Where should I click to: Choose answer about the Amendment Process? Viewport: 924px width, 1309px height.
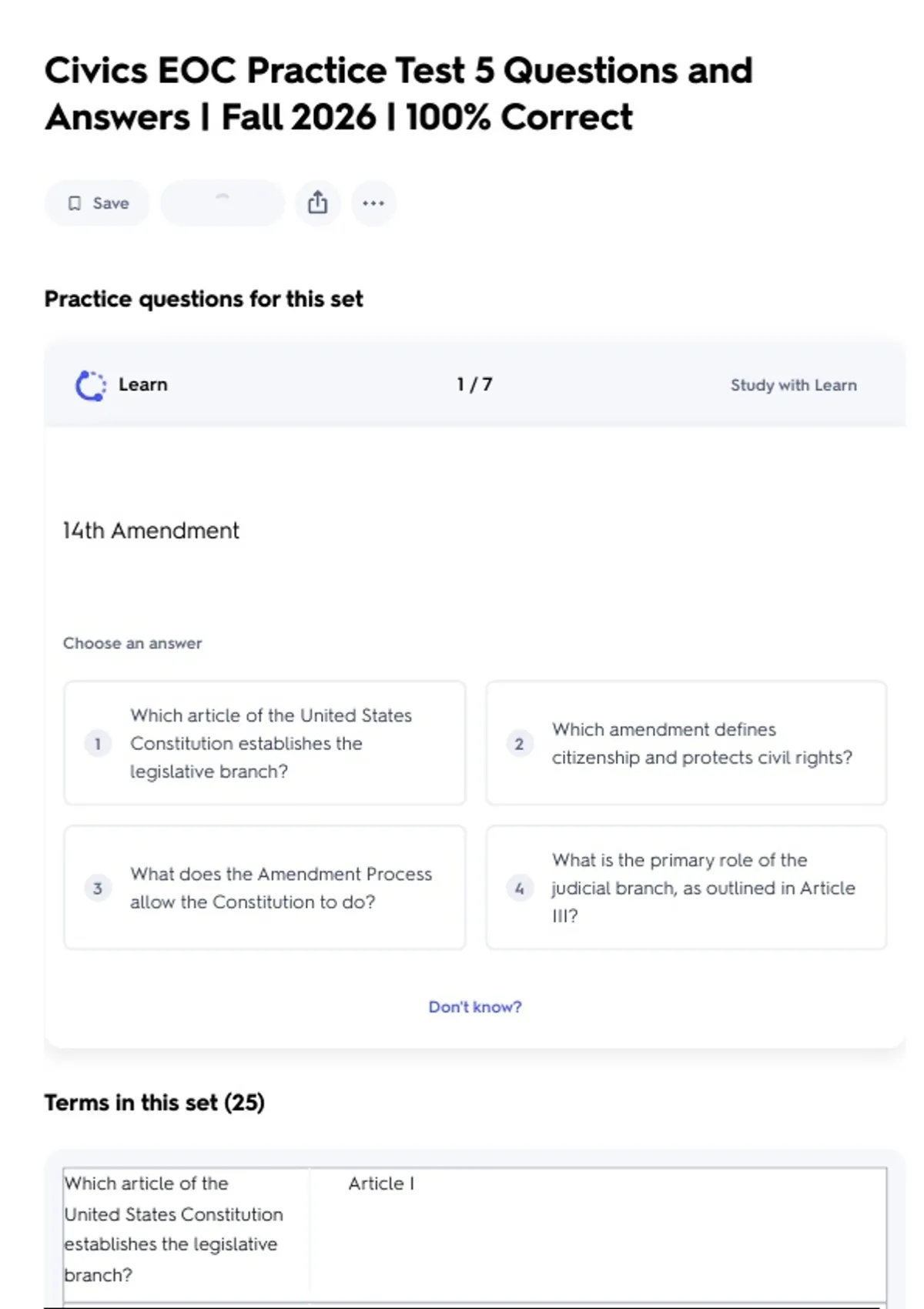click(280, 888)
